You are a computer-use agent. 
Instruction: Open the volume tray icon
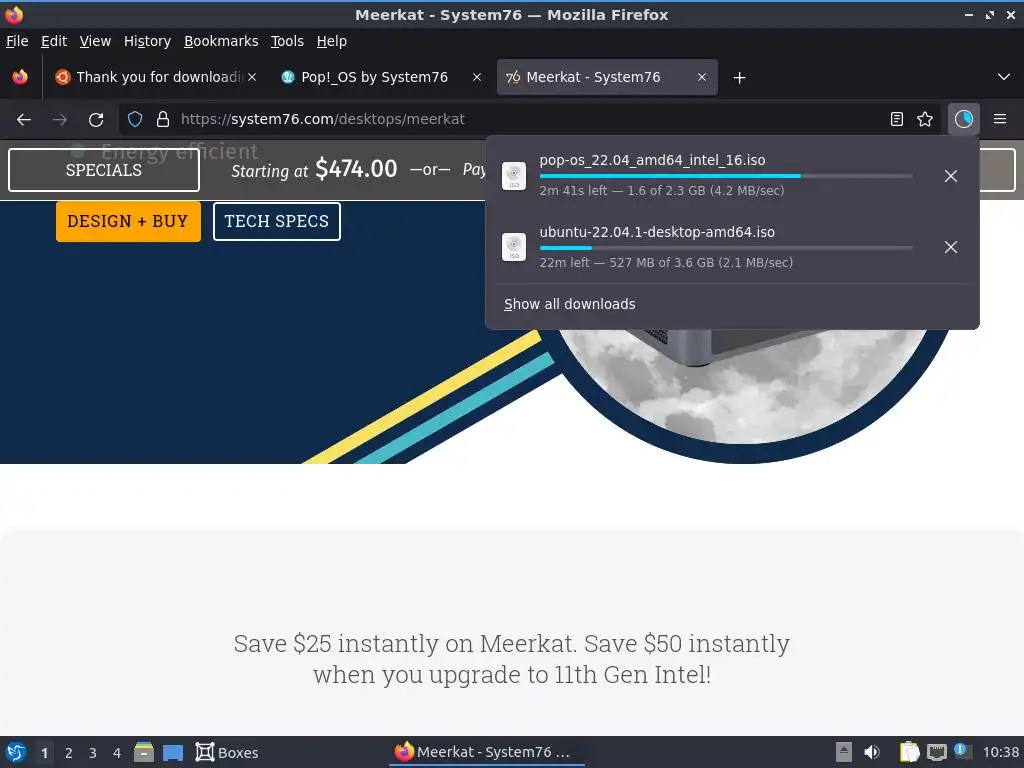(872, 752)
